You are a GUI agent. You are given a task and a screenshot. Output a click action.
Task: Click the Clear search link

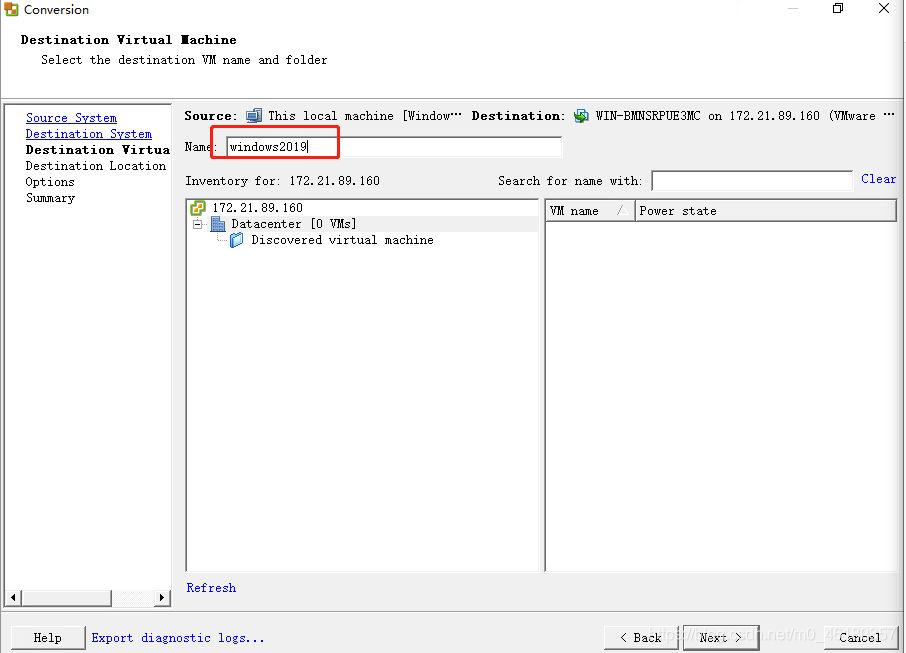(878, 179)
